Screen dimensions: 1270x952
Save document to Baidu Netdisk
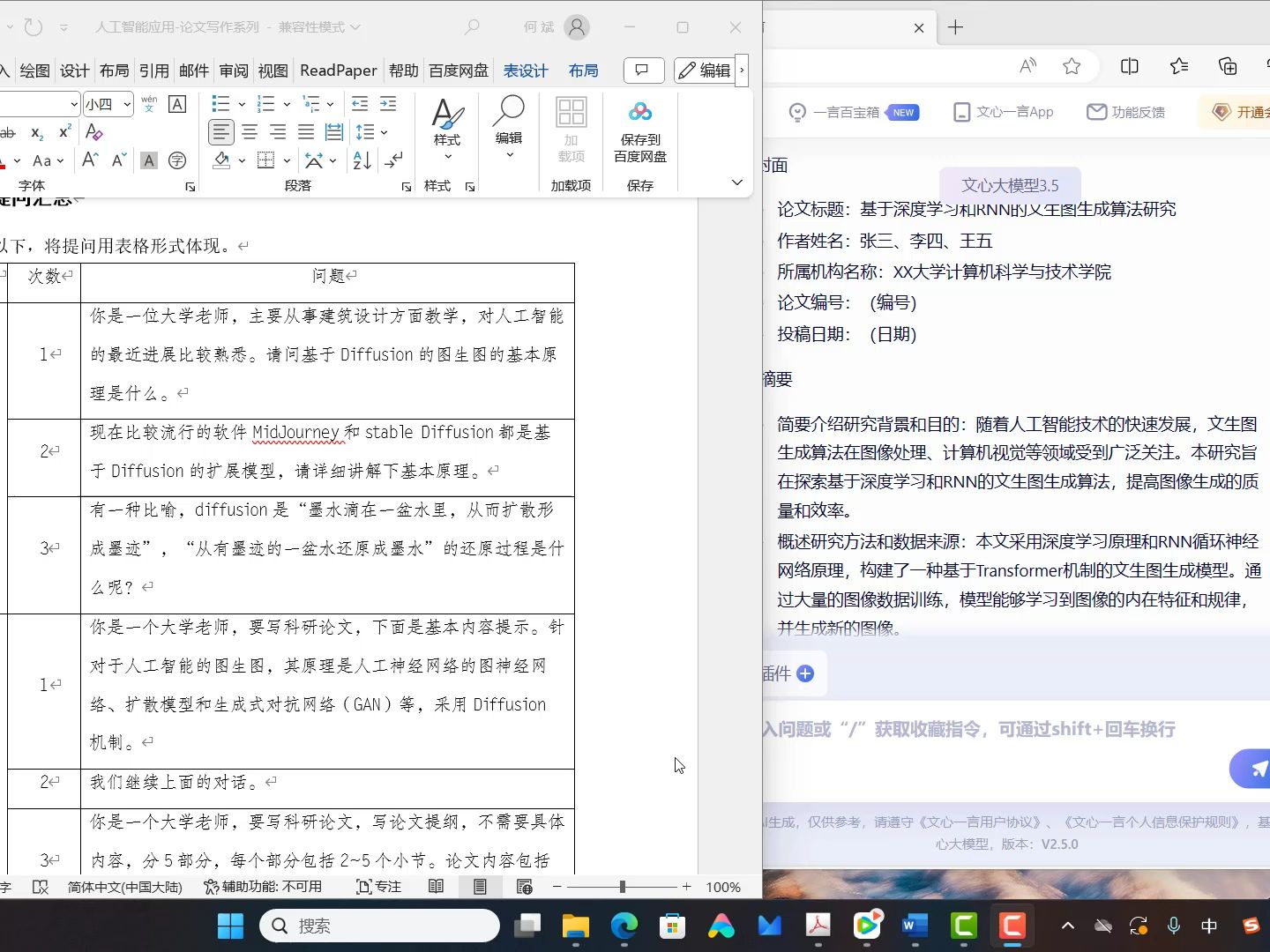pyautogui.click(x=640, y=130)
